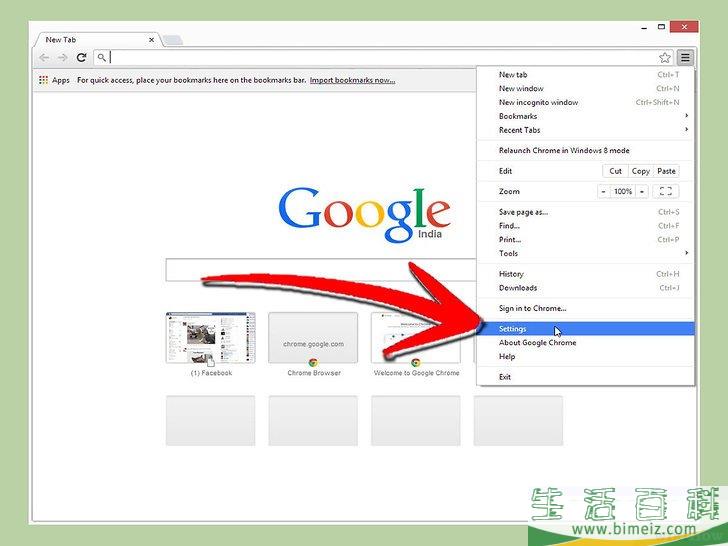Select the New Tab tab
This screenshot has width=728, height=546.
point(98,40)
